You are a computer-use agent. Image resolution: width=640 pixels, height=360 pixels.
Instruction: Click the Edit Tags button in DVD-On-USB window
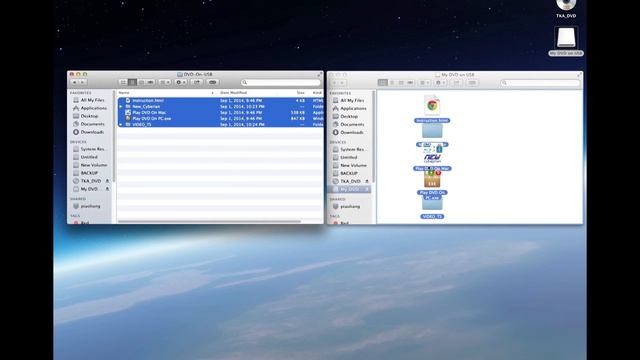tap(212, 82)
